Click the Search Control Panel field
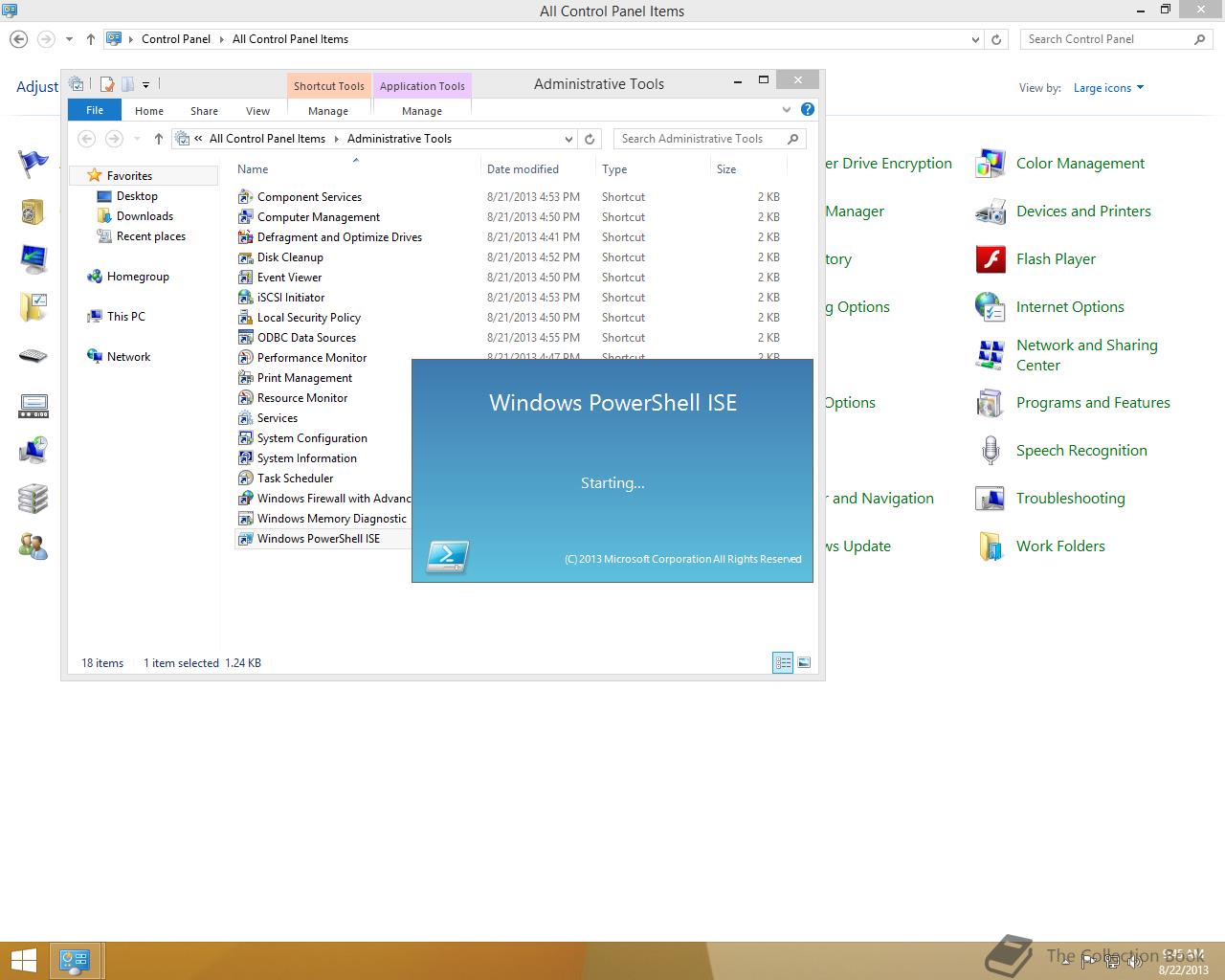This screenshot has width=1225, height=980. [1116, 39]
